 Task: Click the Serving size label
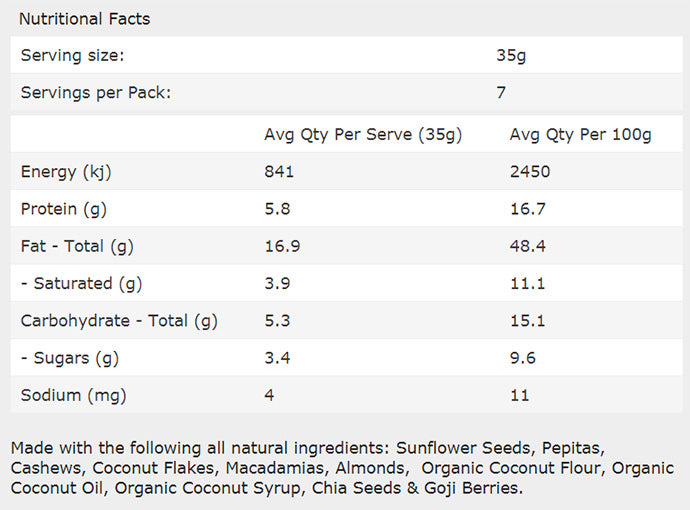coord(72,56)
